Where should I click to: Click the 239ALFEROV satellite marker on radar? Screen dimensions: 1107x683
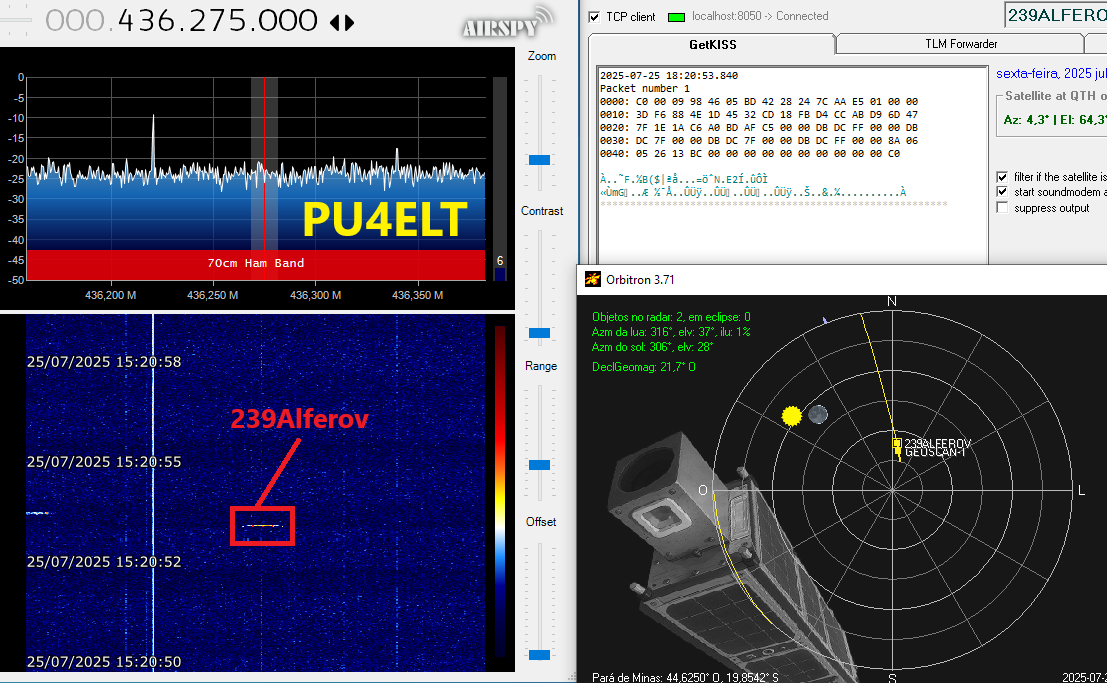[x=897, y=443]
